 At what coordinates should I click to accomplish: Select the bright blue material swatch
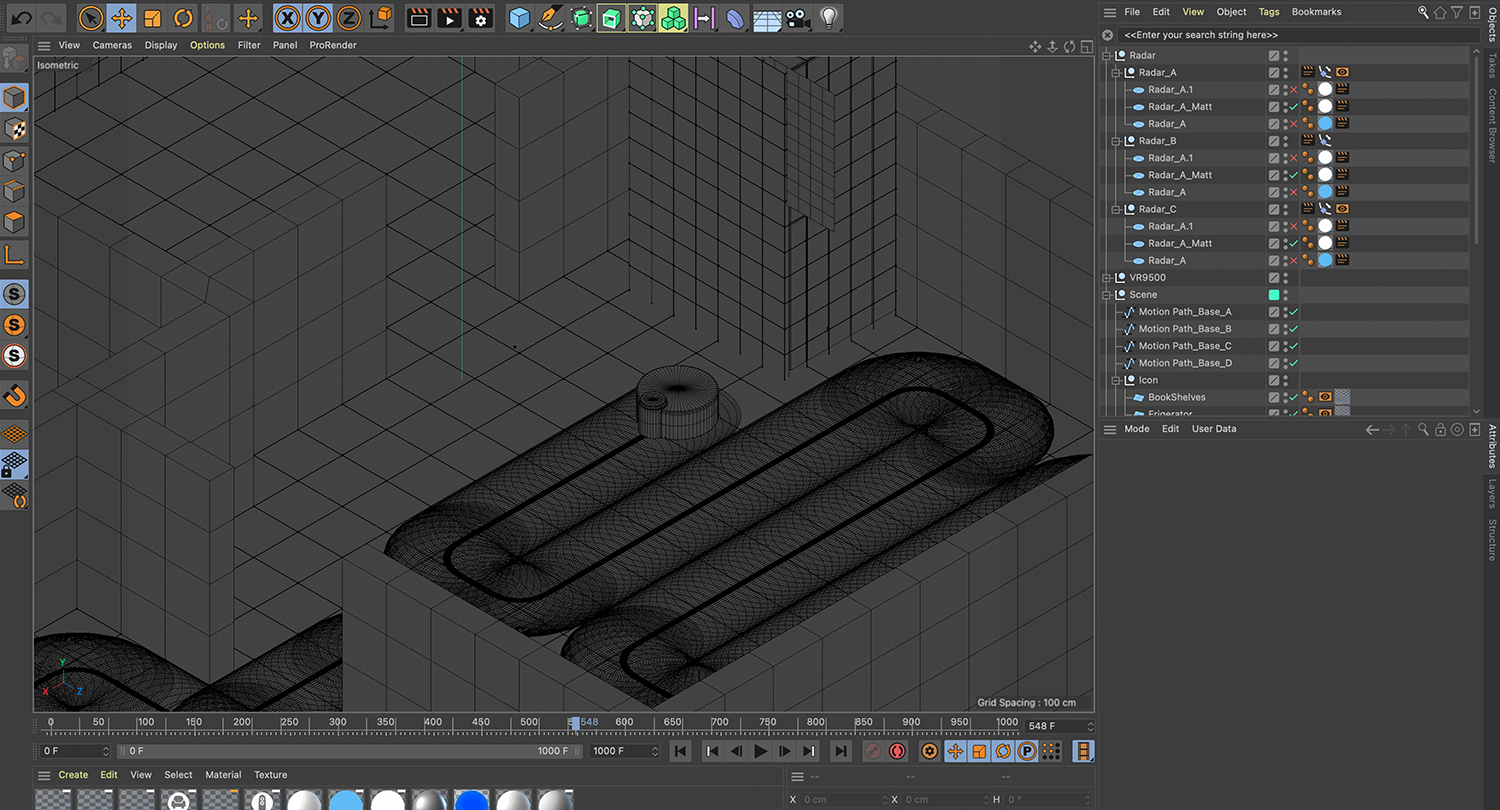(x=471, y=800)
